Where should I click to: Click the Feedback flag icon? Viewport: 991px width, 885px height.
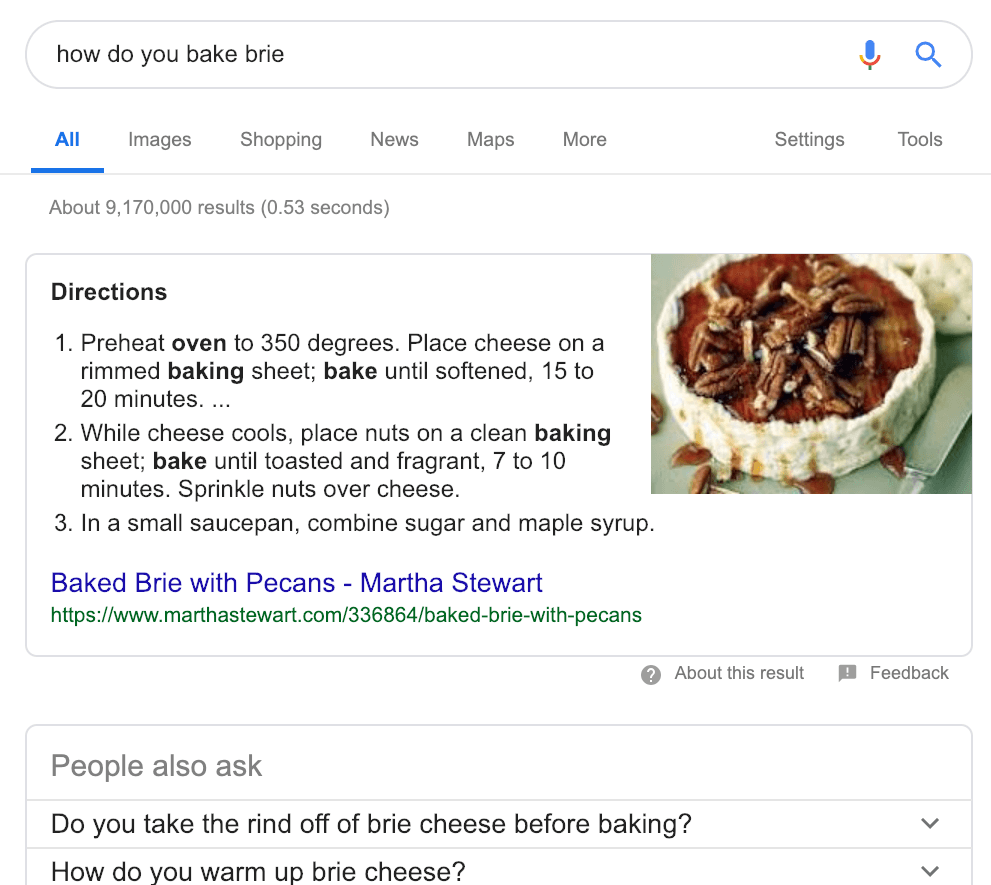tap(847, 673)
